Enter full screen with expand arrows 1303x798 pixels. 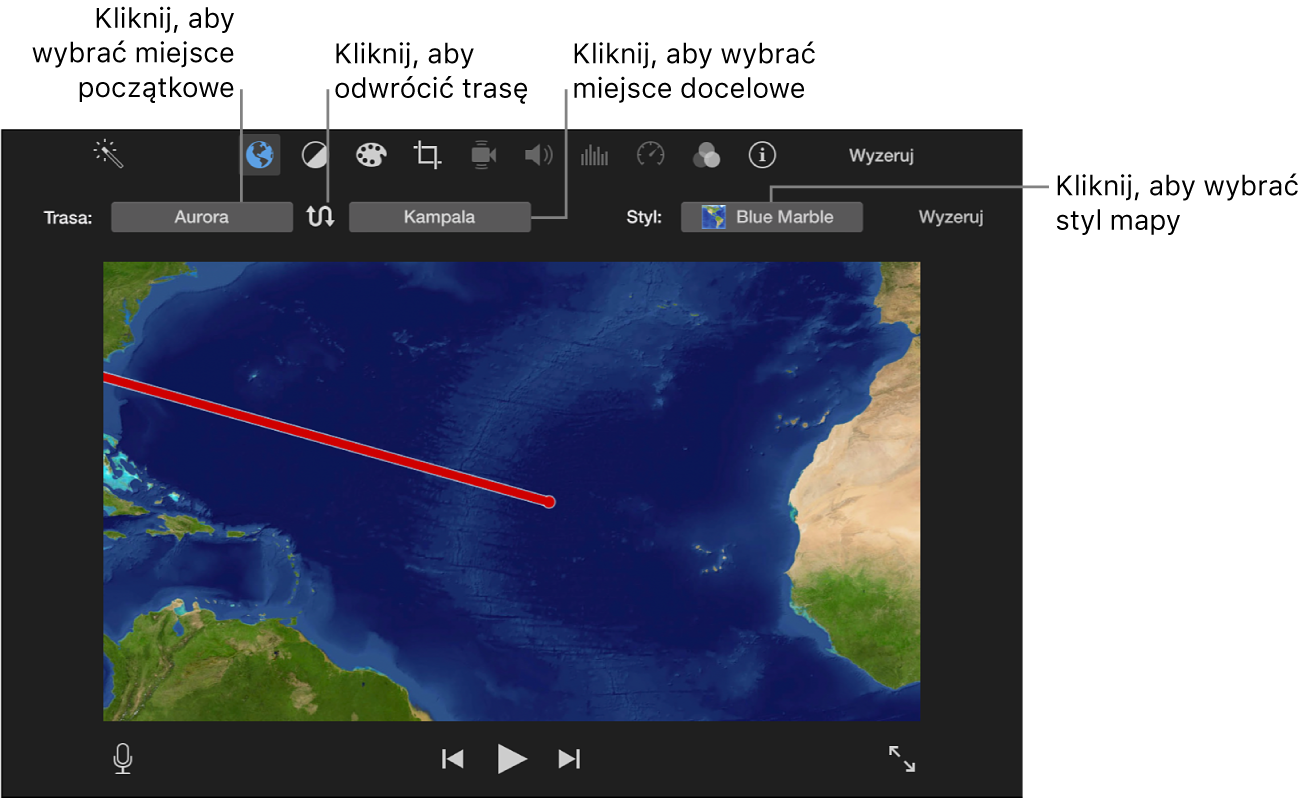pos(902,759)
